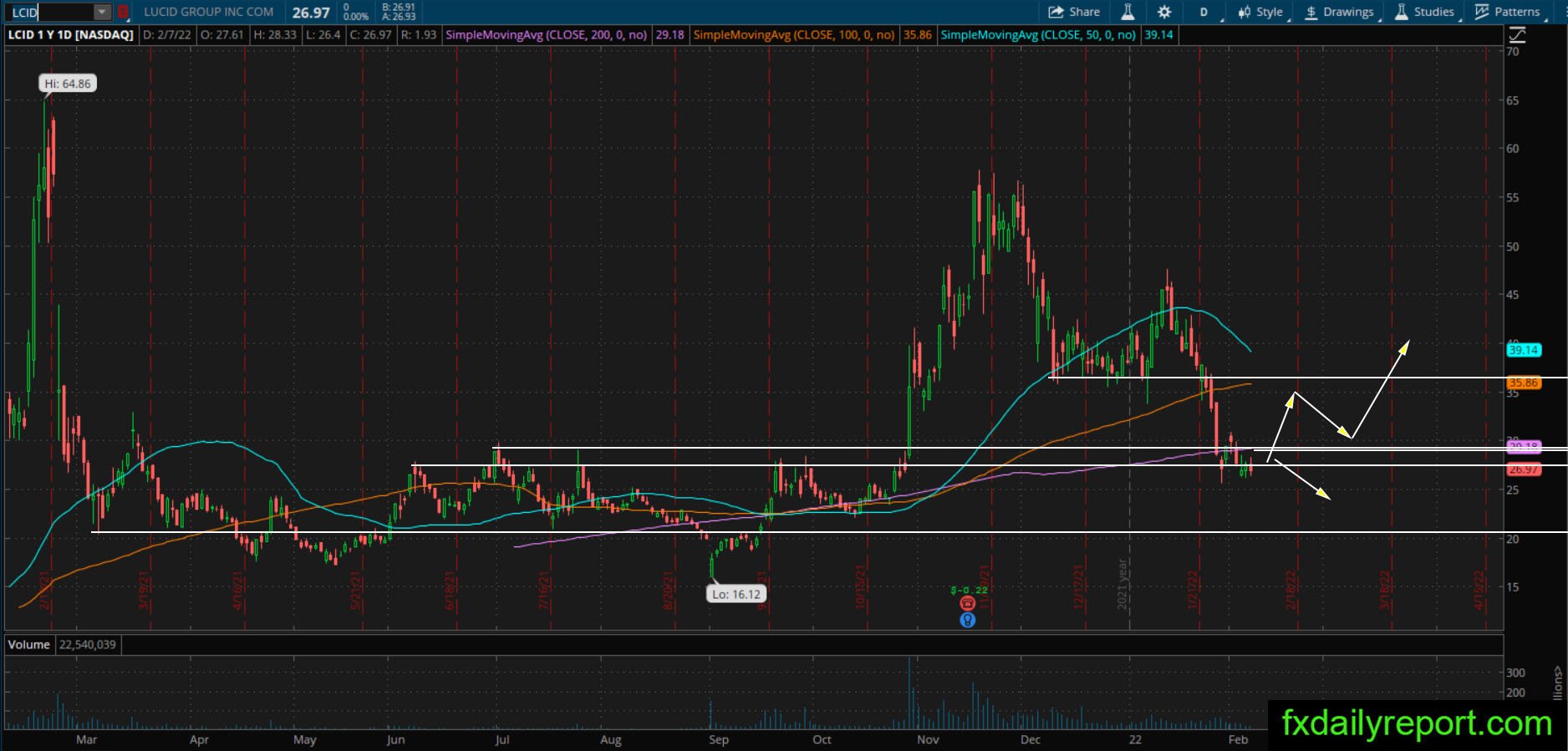Open the Studies menu

tap(1425, 12)
